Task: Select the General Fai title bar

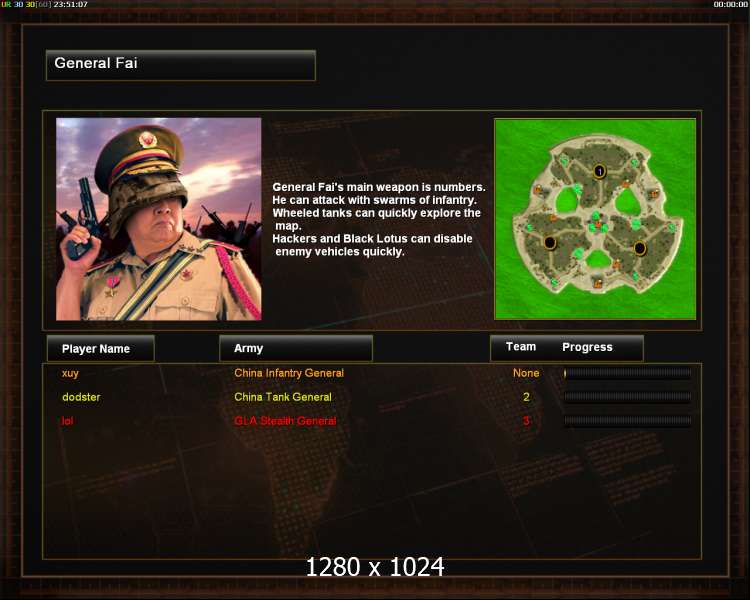Action: pos(181,65)
